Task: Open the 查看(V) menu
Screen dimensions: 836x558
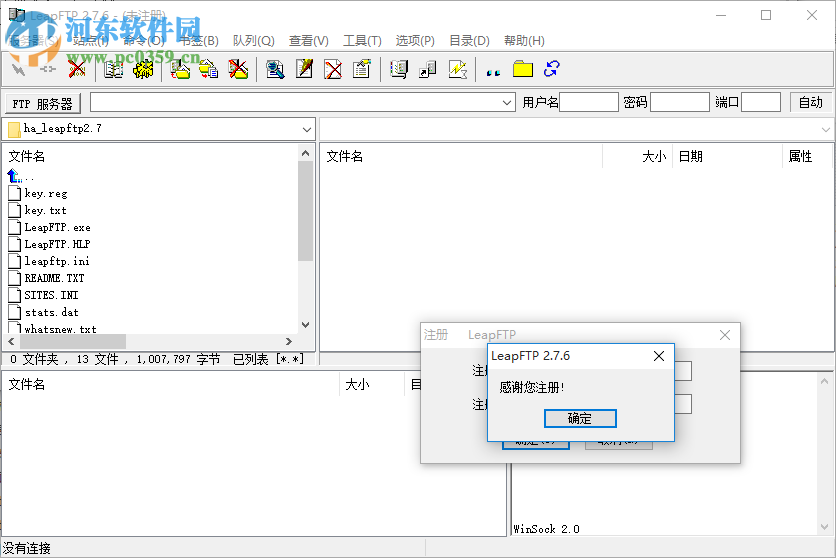Action: tap(309, 41)
